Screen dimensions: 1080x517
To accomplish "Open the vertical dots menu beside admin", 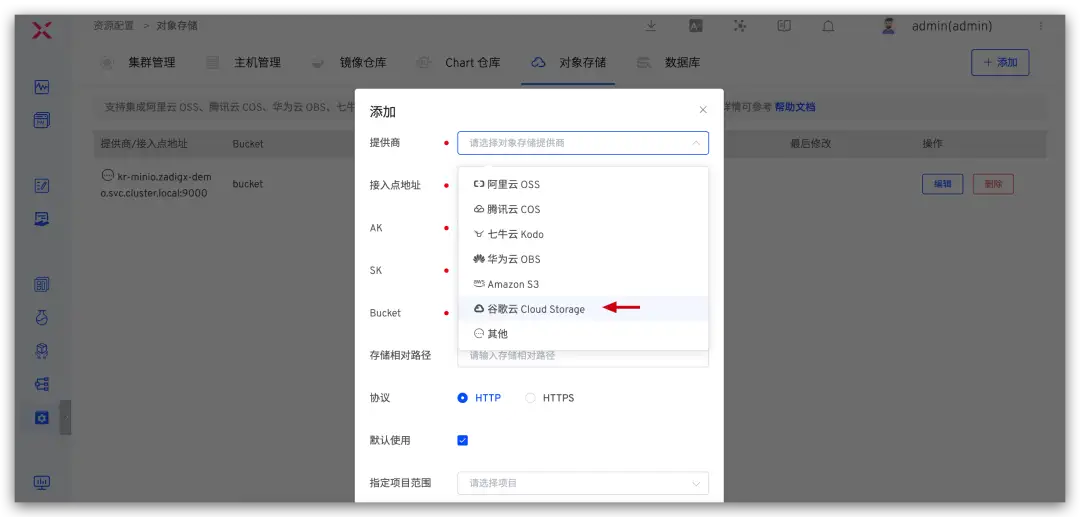I will coord(1041,26).
